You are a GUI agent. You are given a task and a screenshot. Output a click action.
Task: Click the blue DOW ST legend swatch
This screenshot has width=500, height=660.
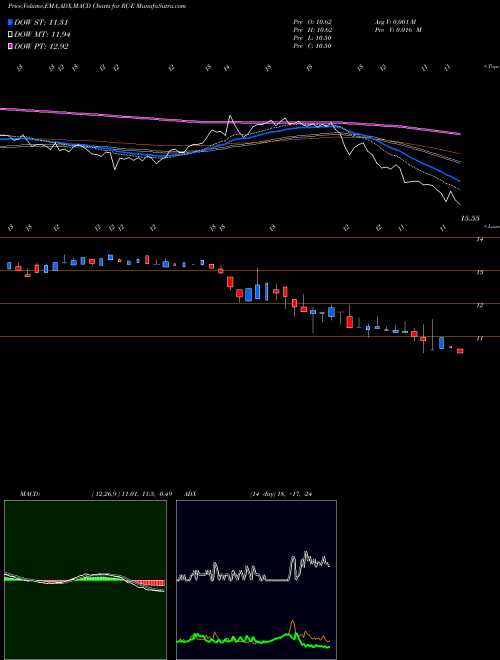point(10,22)
